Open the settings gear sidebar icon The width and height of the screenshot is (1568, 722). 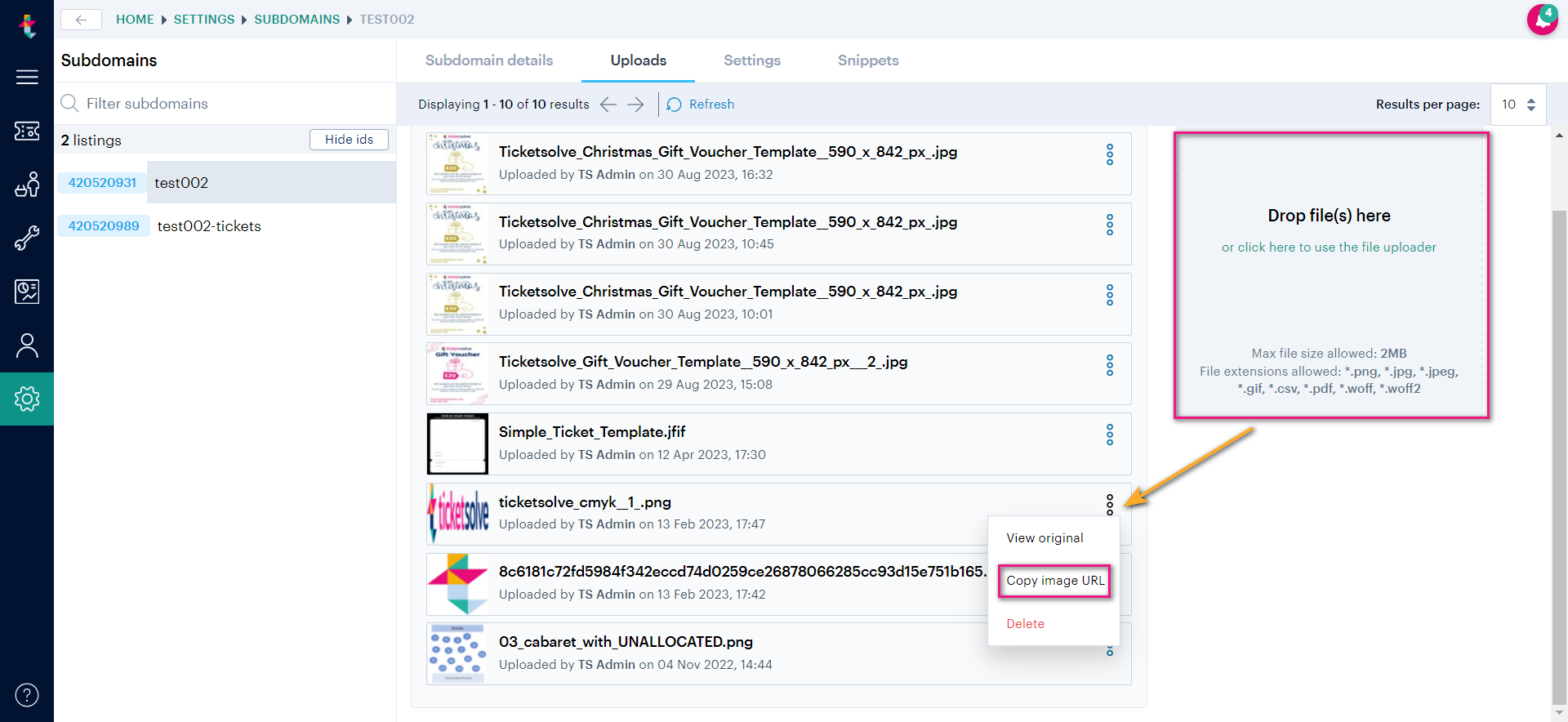(27, 399)
